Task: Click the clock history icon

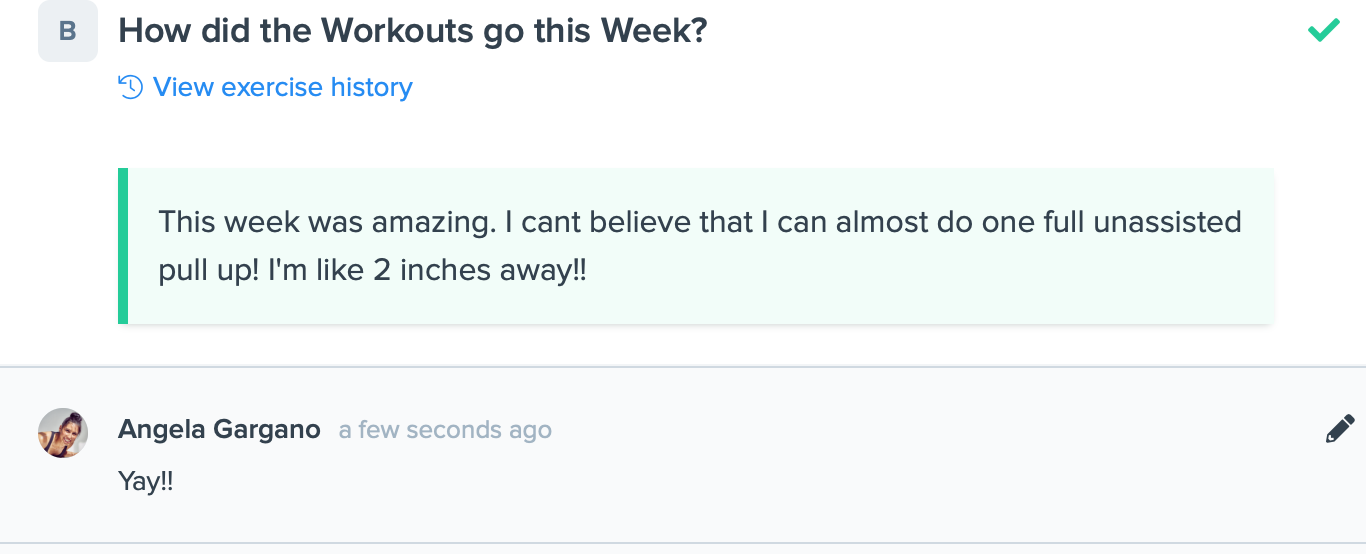Action: click(131, 87)
